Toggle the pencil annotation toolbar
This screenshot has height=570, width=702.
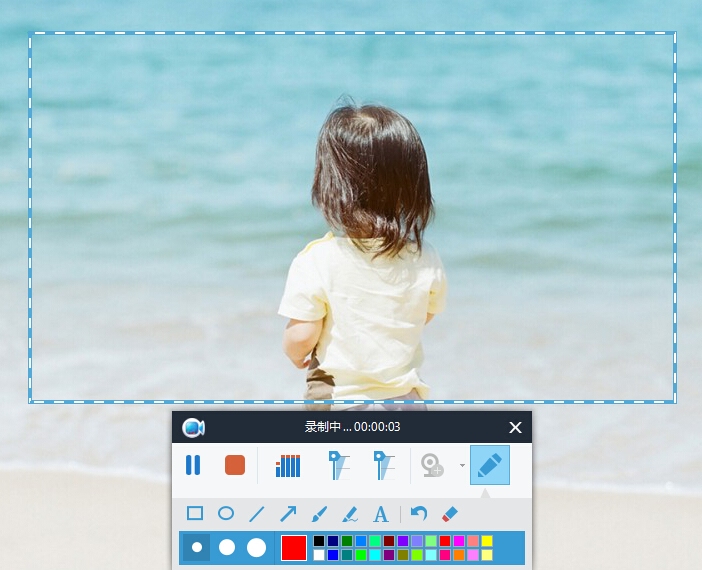pos(489,465)
